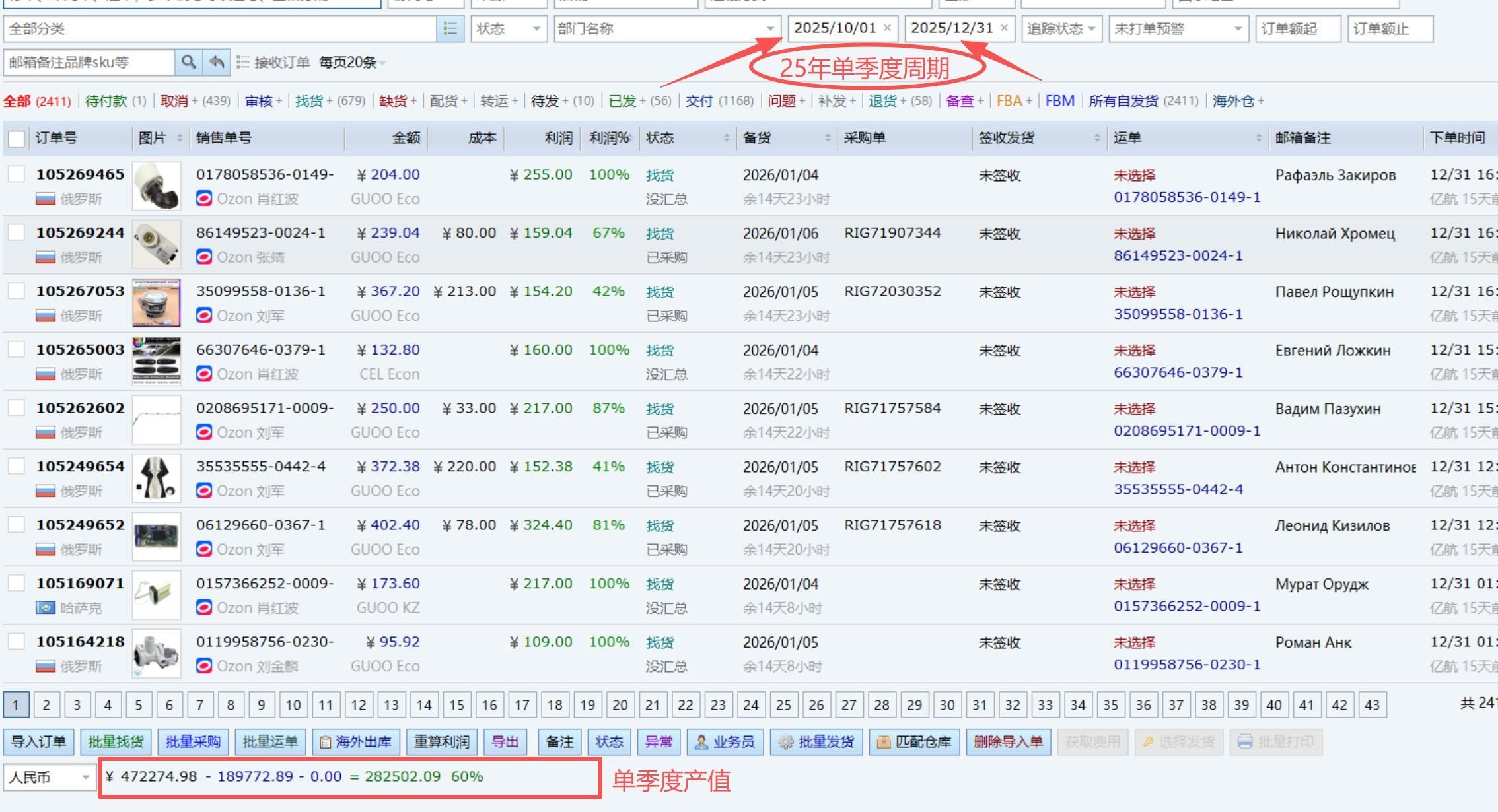The height and width of the screenshot is (812, 1498).
Task: Clear the 2025/10/01 start date
Action: [888, 28]
